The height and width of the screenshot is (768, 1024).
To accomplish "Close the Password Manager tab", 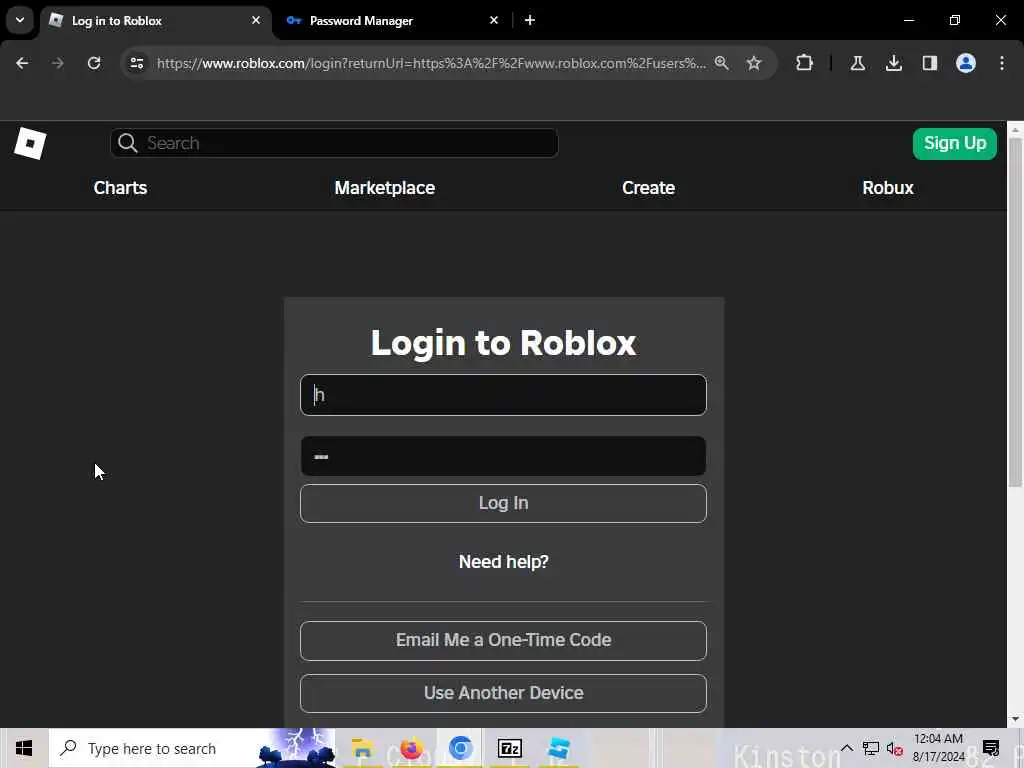I will 494,20.
